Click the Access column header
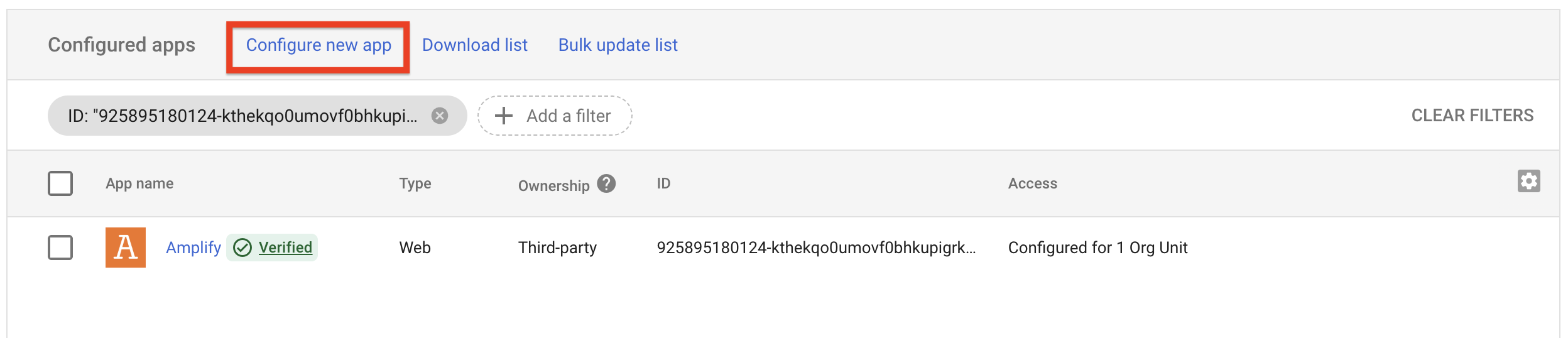Screen dimensions: 1568x338 point(1032,183)
